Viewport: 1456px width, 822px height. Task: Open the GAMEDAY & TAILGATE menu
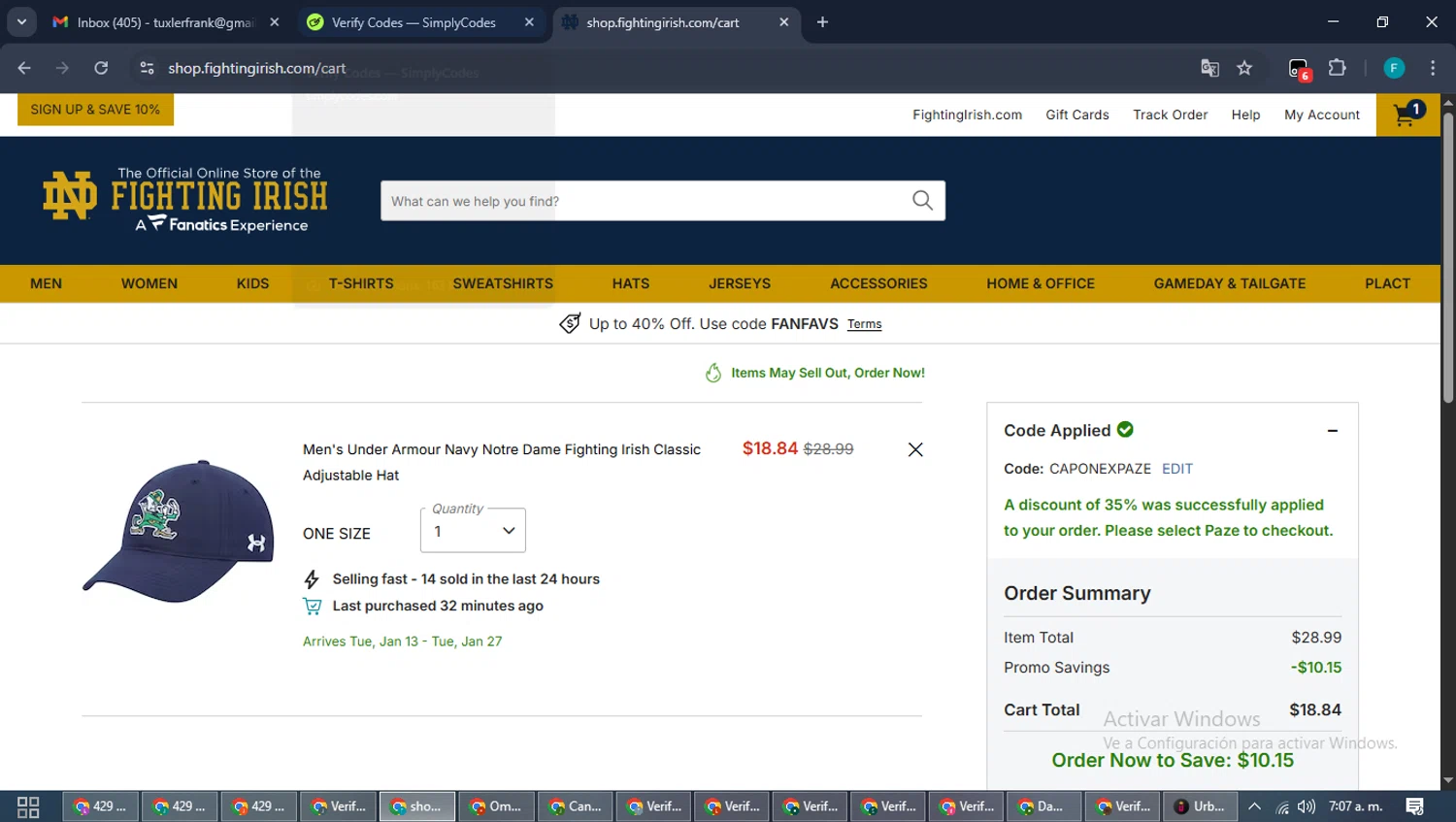pos(1230,283)
